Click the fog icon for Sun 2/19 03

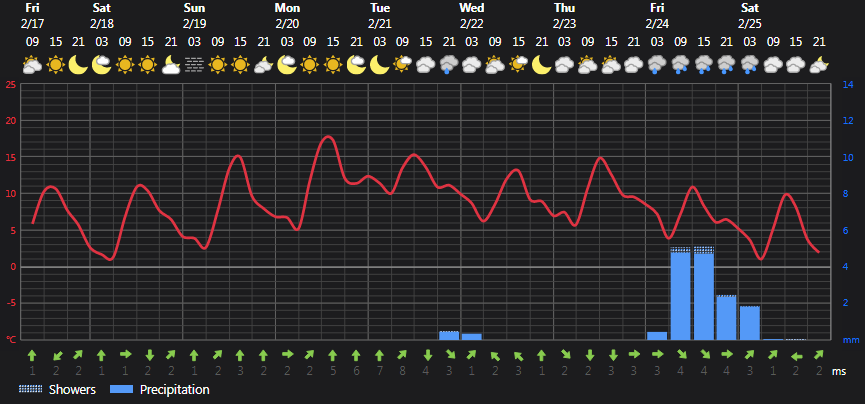194,65
